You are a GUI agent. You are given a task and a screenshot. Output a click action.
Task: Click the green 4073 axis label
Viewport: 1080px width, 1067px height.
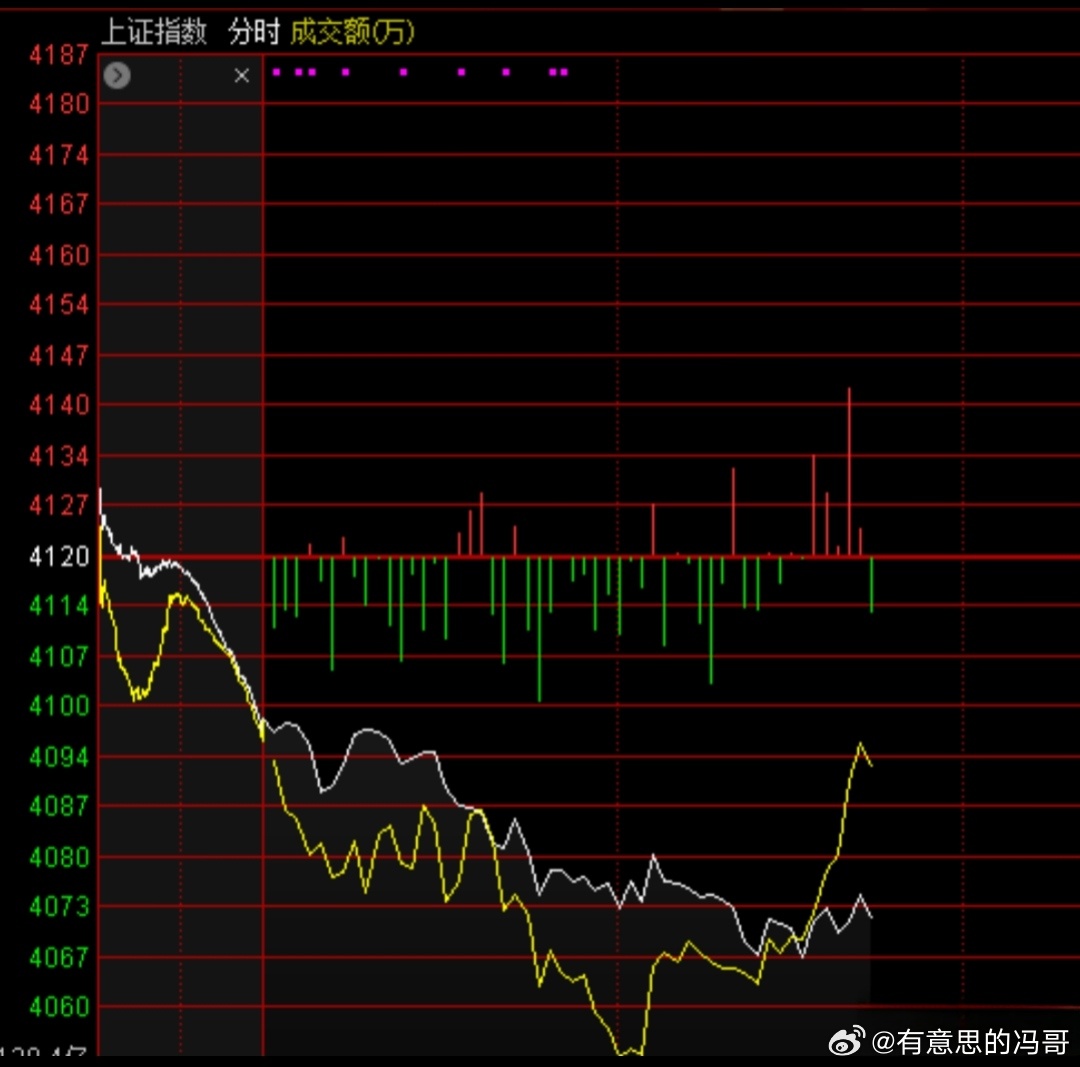tap(59, 907)
